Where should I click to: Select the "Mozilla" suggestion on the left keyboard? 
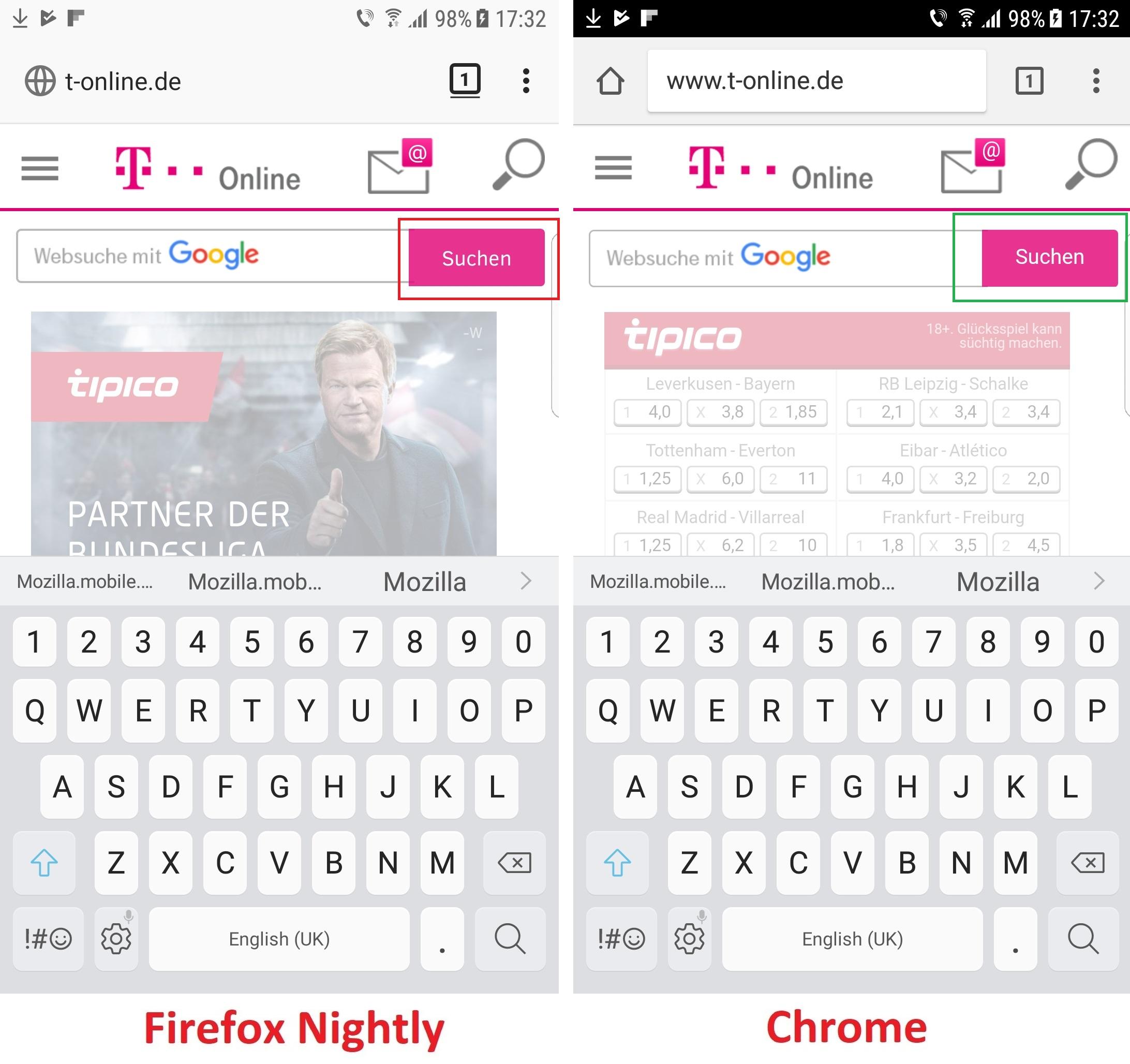point(425,582)
